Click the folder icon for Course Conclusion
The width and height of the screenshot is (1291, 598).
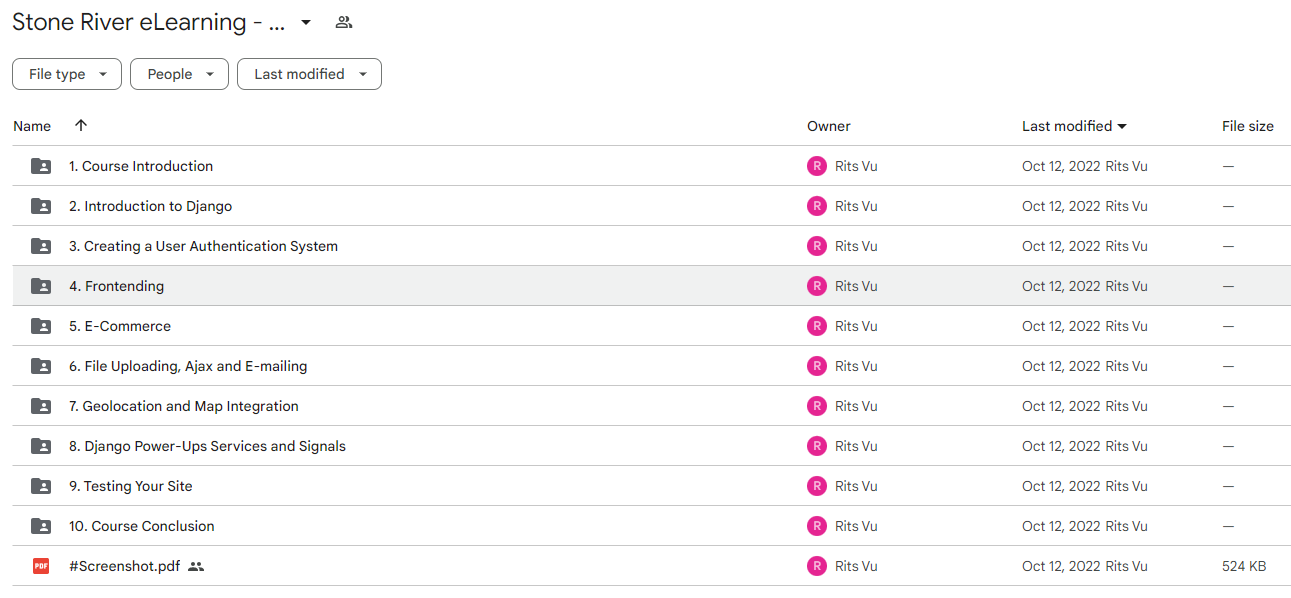41,526
